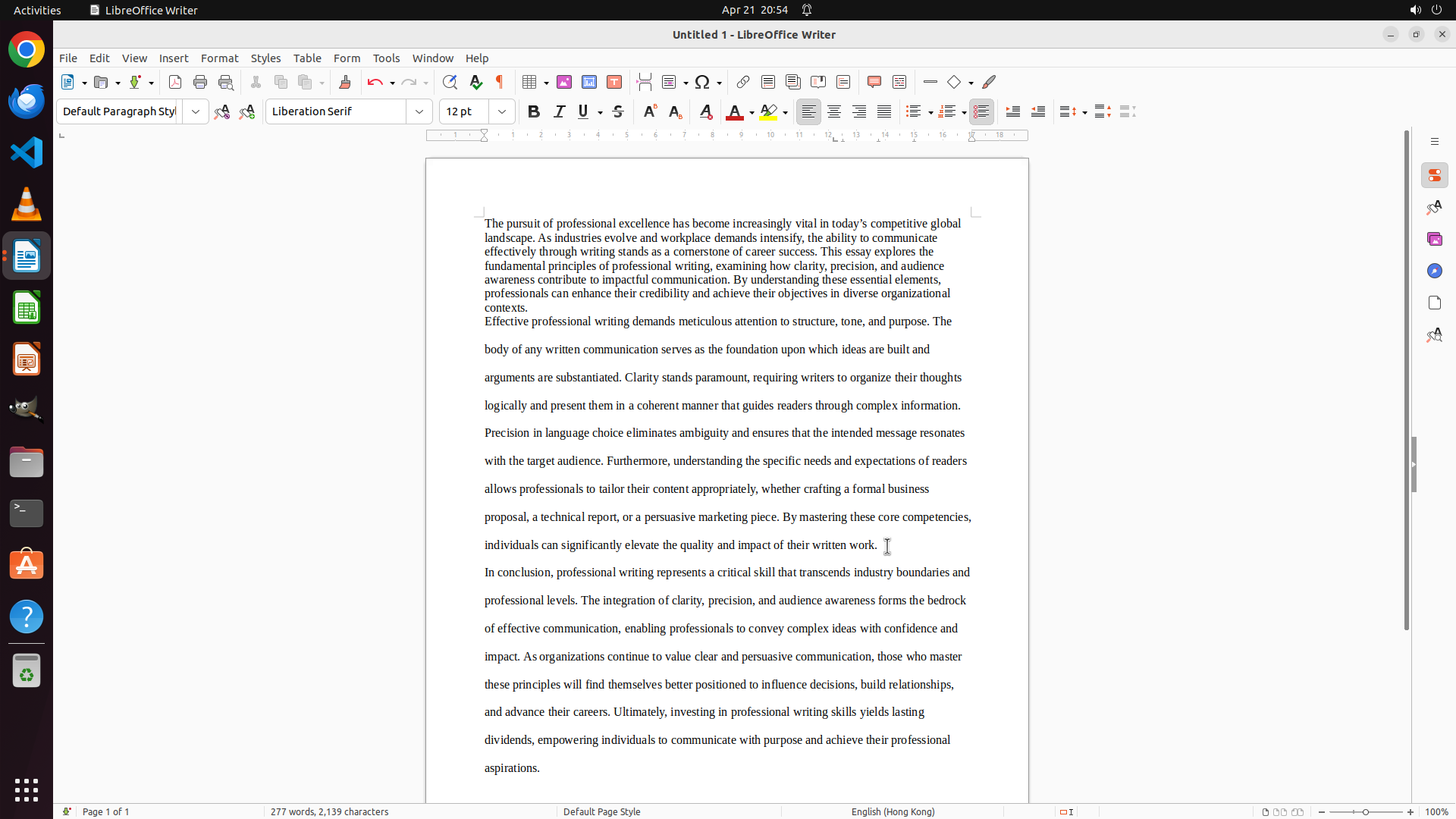Toggle formatting marks display
This screenshot has width=1456, height=819.
[500, 82]
